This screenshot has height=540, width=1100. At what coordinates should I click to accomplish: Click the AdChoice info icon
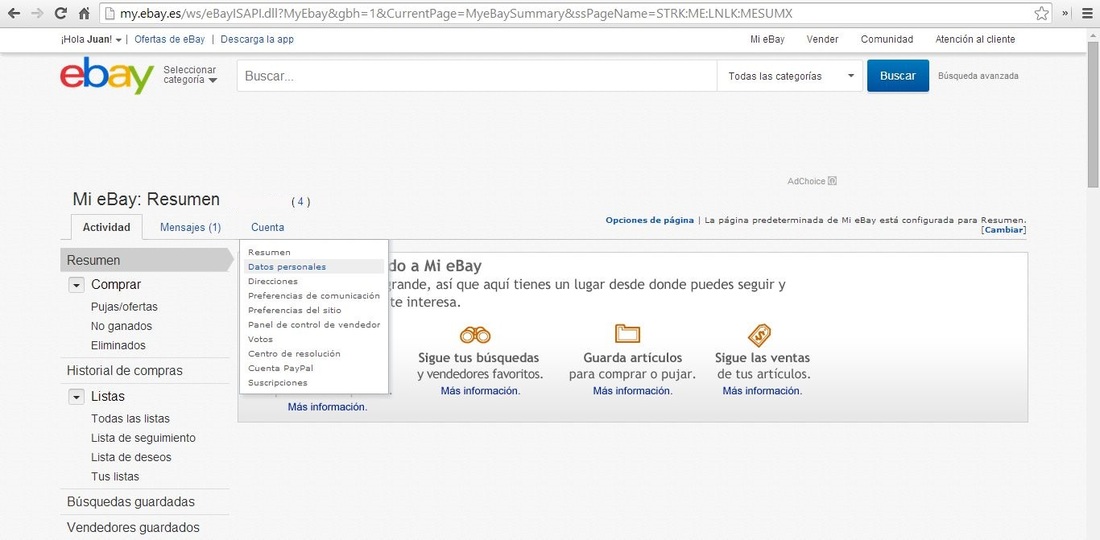pos(833,181)
